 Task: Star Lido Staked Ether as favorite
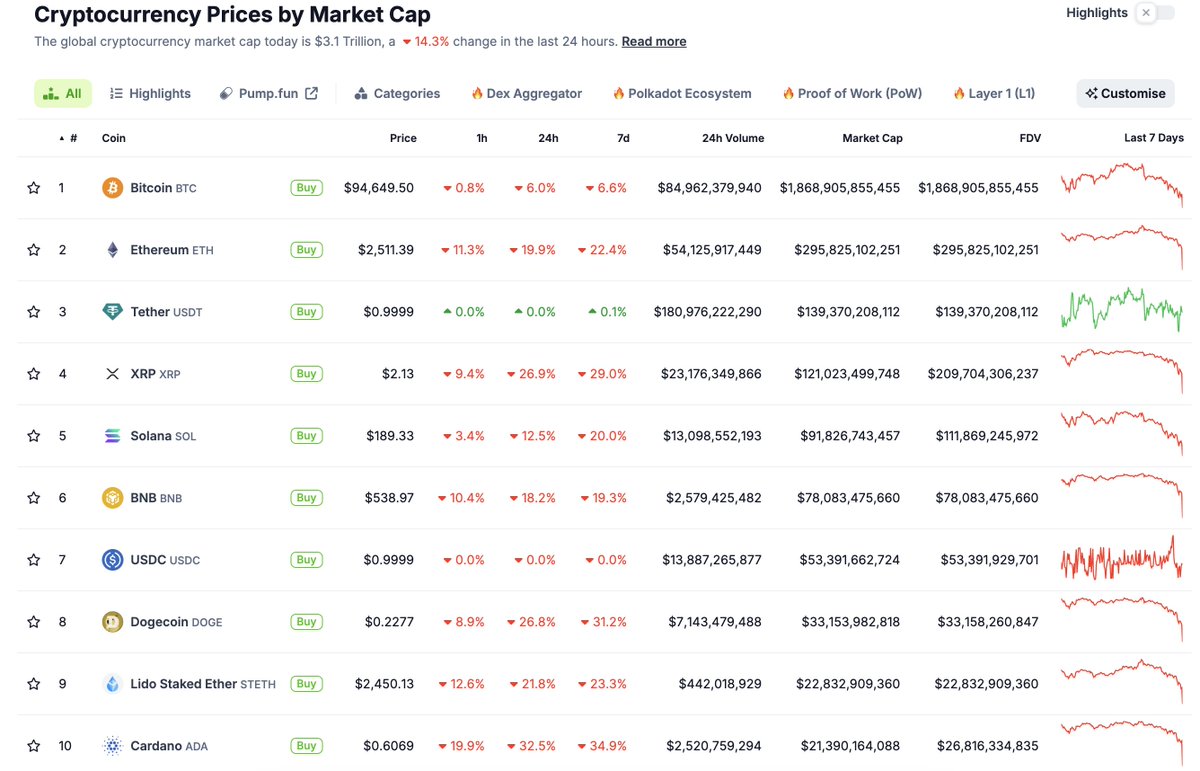pos(34,684)
